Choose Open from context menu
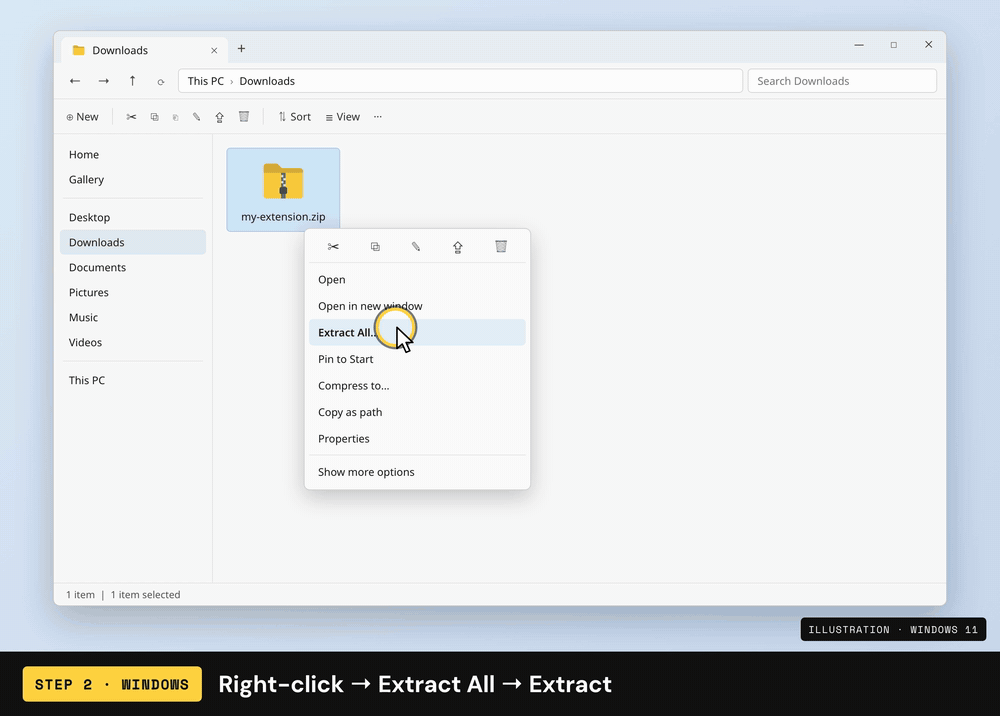The image size is (1000, 716). pyautogui.click(x=417, y=279)
